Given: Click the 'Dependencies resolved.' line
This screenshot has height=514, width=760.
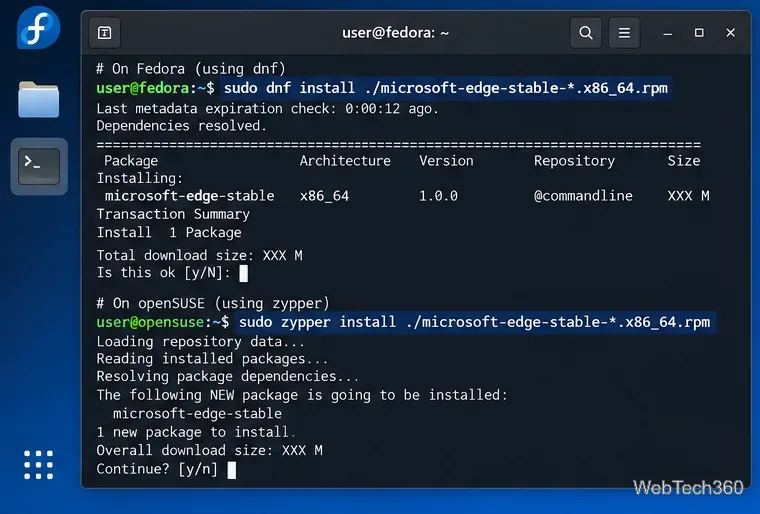Looking at the screenshot, I should [x=181, y=126].
